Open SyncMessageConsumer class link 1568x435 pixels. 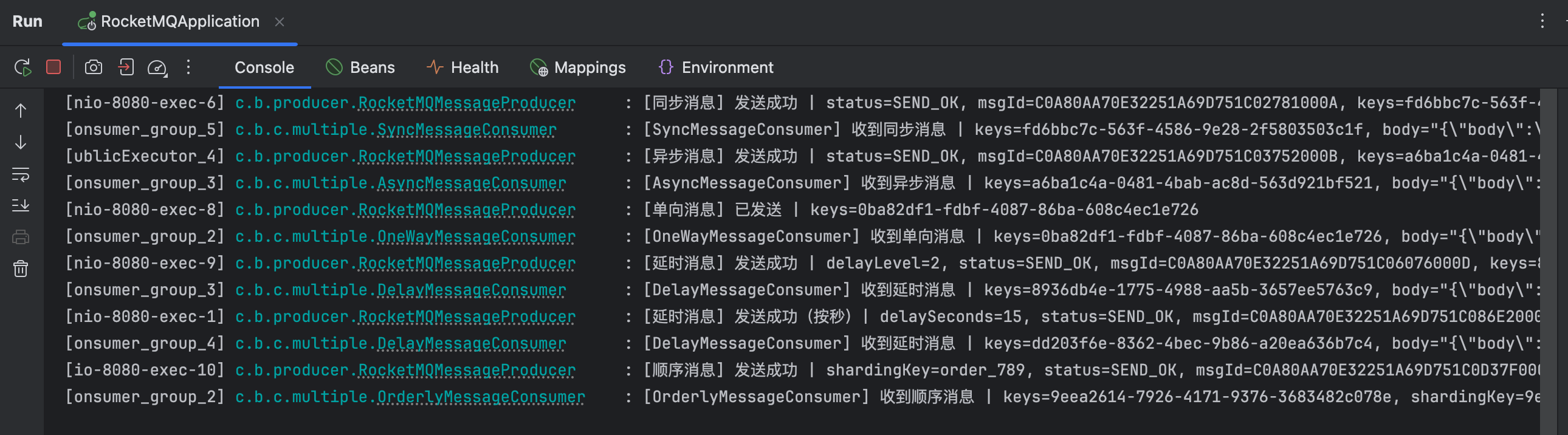(x=466, y=129)
